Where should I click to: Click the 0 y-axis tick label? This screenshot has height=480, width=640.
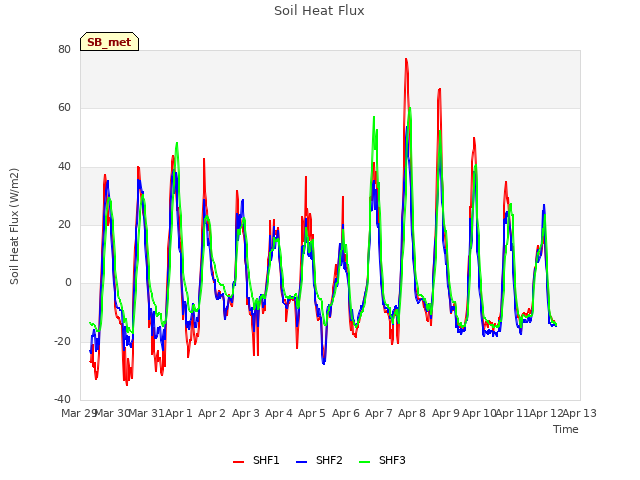pos(68,283)
